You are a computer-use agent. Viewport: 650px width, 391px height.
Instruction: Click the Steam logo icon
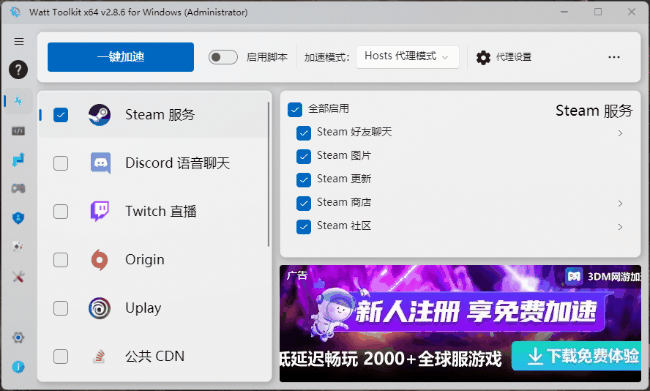click(x=99, y=115)
